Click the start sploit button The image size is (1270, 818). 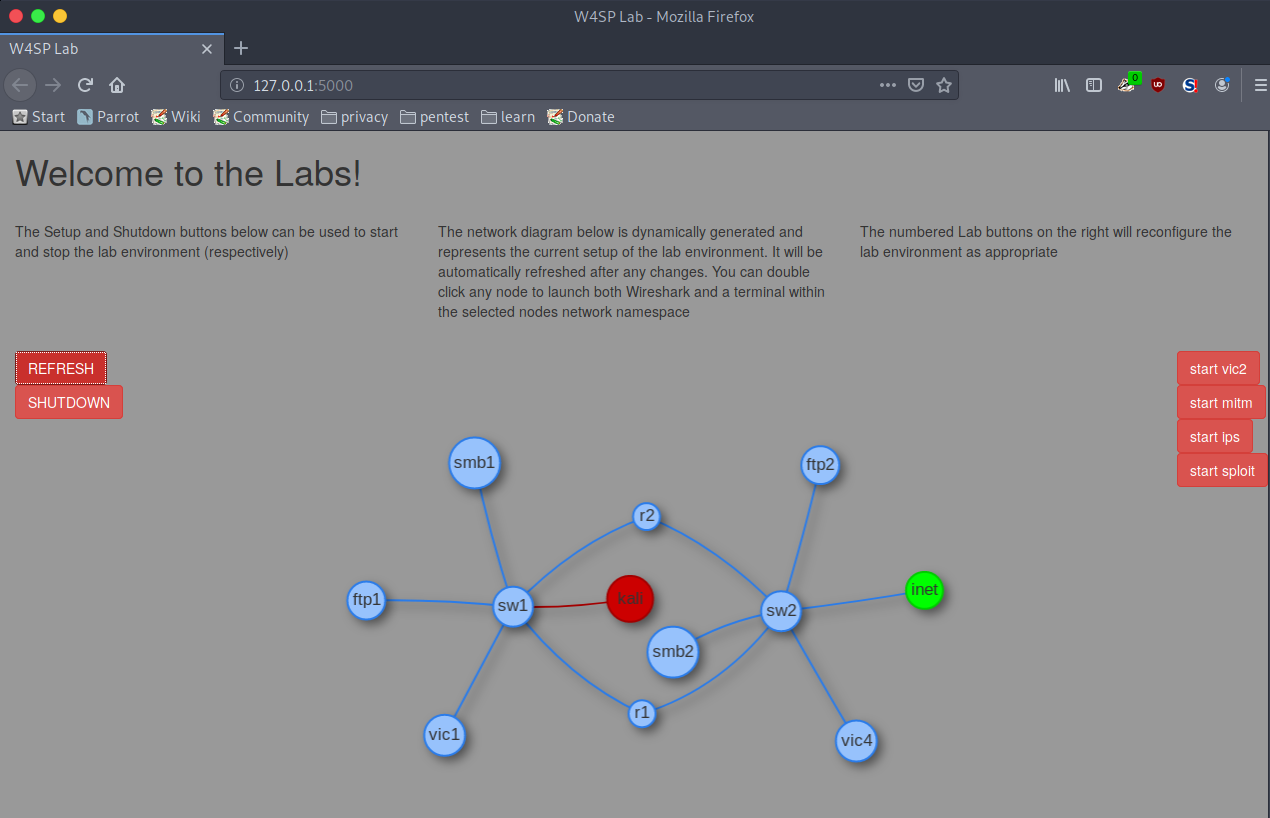[1222, 470]
